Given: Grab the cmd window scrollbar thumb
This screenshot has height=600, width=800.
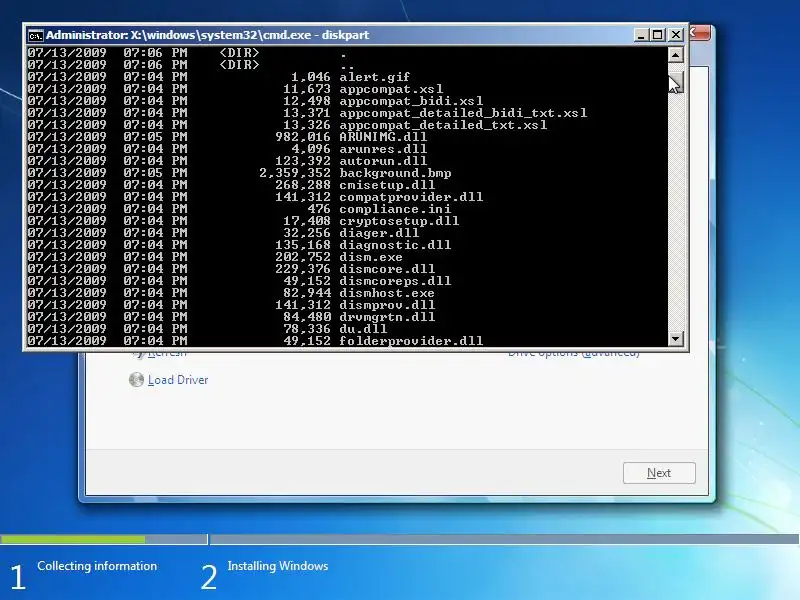Looking at the screenshot, I should pos(676,82).
